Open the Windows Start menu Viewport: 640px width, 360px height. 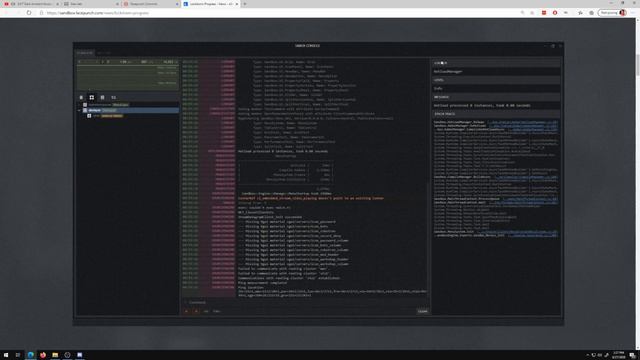6,355
